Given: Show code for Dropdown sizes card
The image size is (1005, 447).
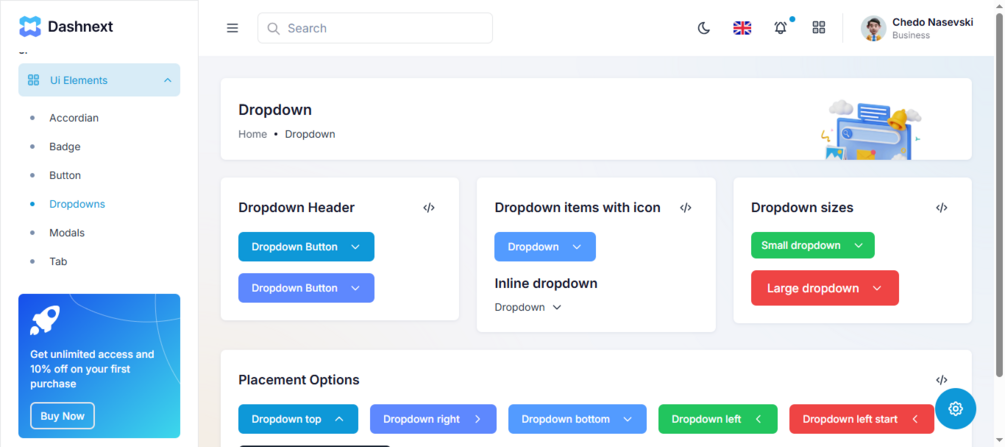Looking at the screenshot, I should click(x=942, y=208).
